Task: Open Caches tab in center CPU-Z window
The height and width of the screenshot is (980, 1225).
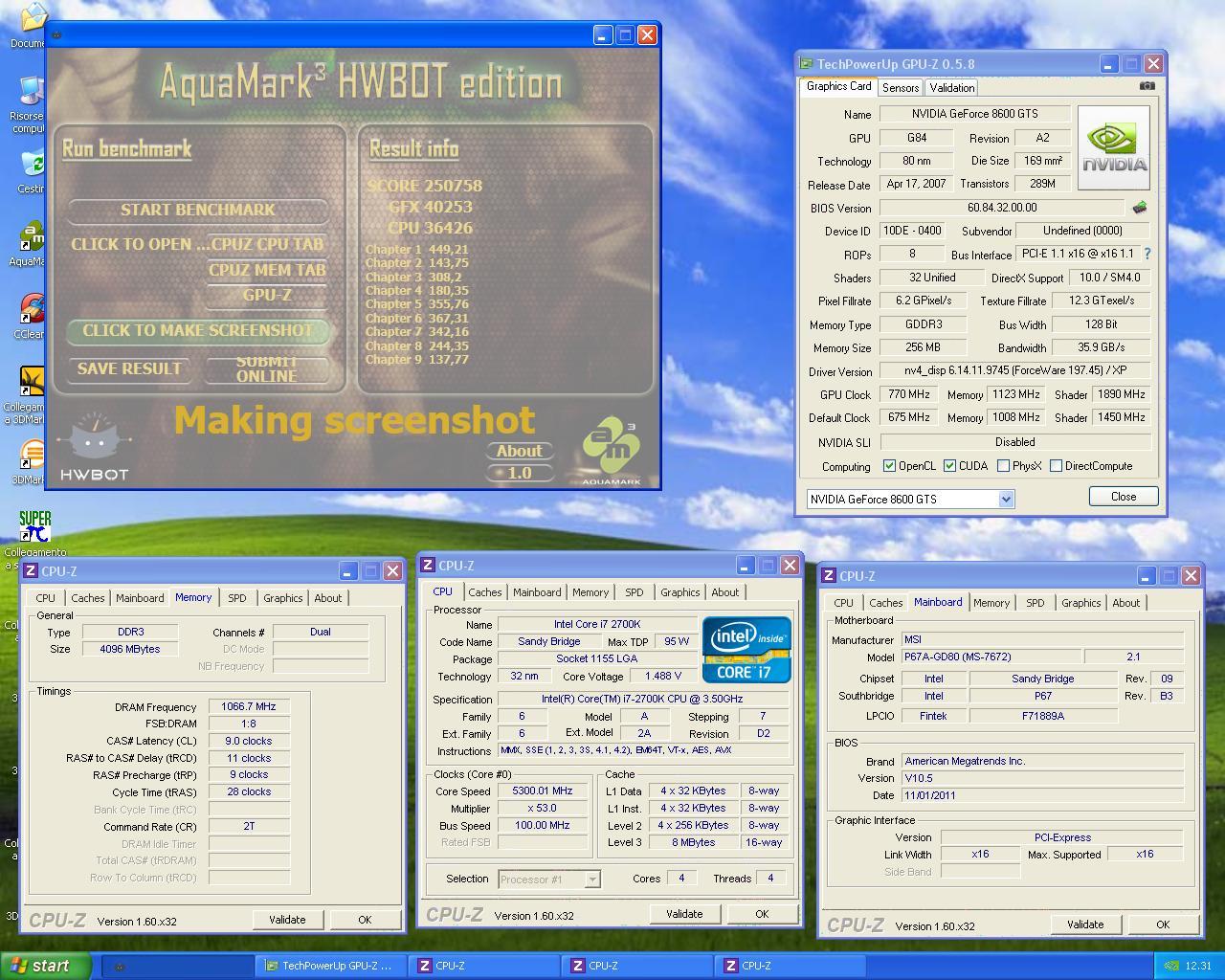Action: tap(485, 592)
